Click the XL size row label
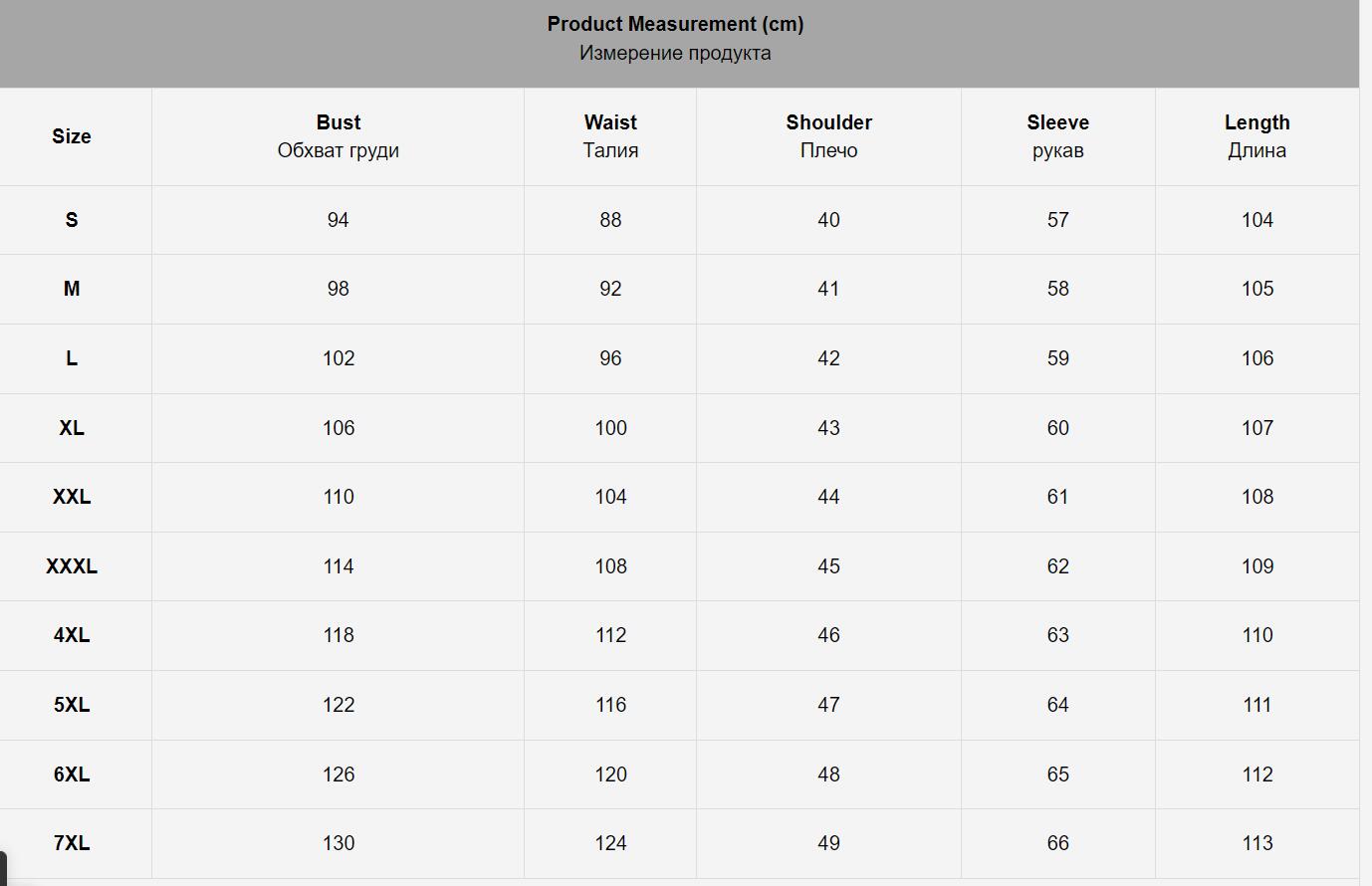This screenshot has width=1372, height=886. pos(72,428)
